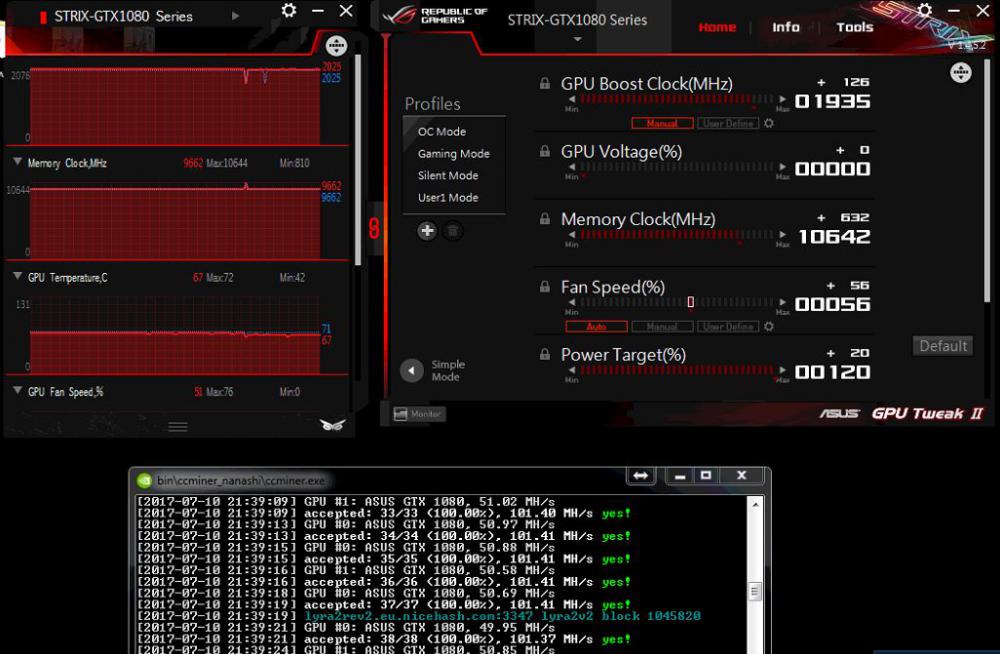This screenshot has height=654, width=1000.
Task: Click the lock icon beside GPU Boost Clock
Action: (545, 84)
